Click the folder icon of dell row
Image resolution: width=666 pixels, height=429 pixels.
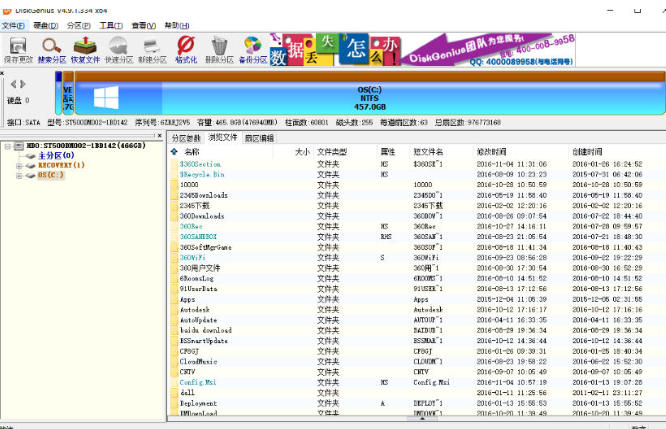click(174, 393)
